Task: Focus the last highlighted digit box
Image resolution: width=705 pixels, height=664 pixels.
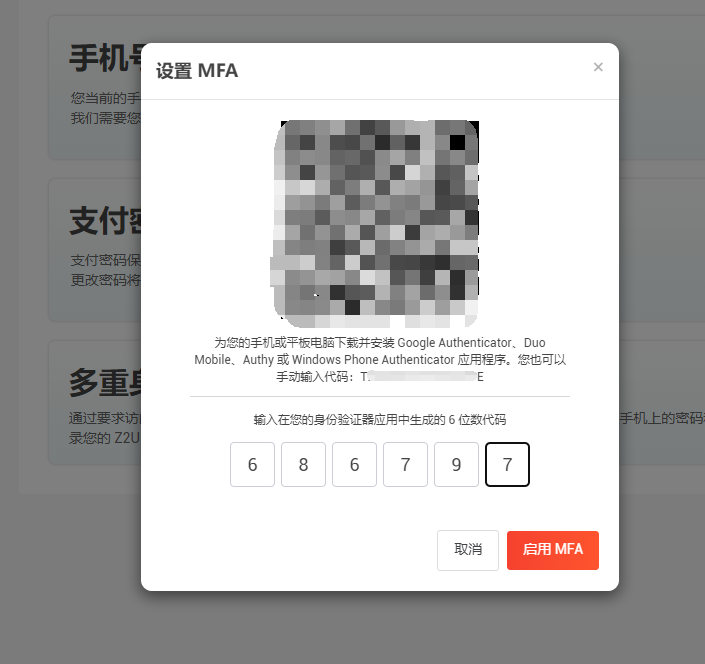Action: [507, 464]
